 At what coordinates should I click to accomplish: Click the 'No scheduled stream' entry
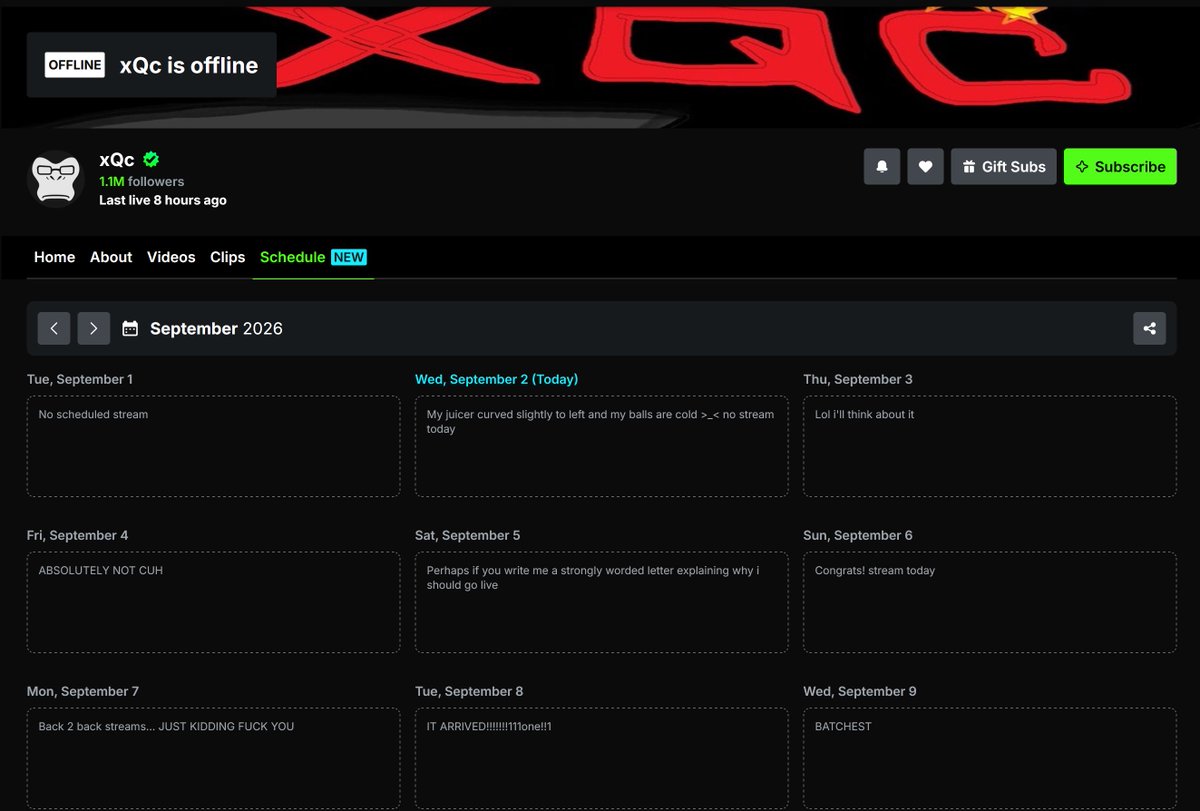click(x=213, y=446)
